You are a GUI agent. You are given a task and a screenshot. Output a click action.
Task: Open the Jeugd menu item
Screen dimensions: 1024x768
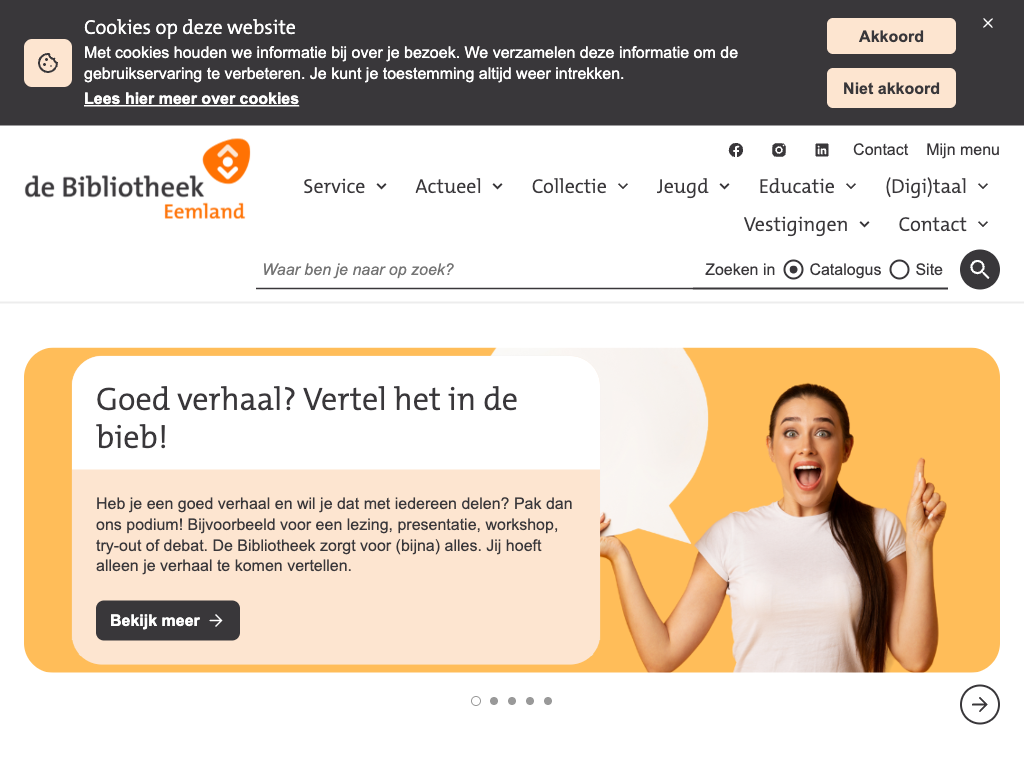[693, 187]
